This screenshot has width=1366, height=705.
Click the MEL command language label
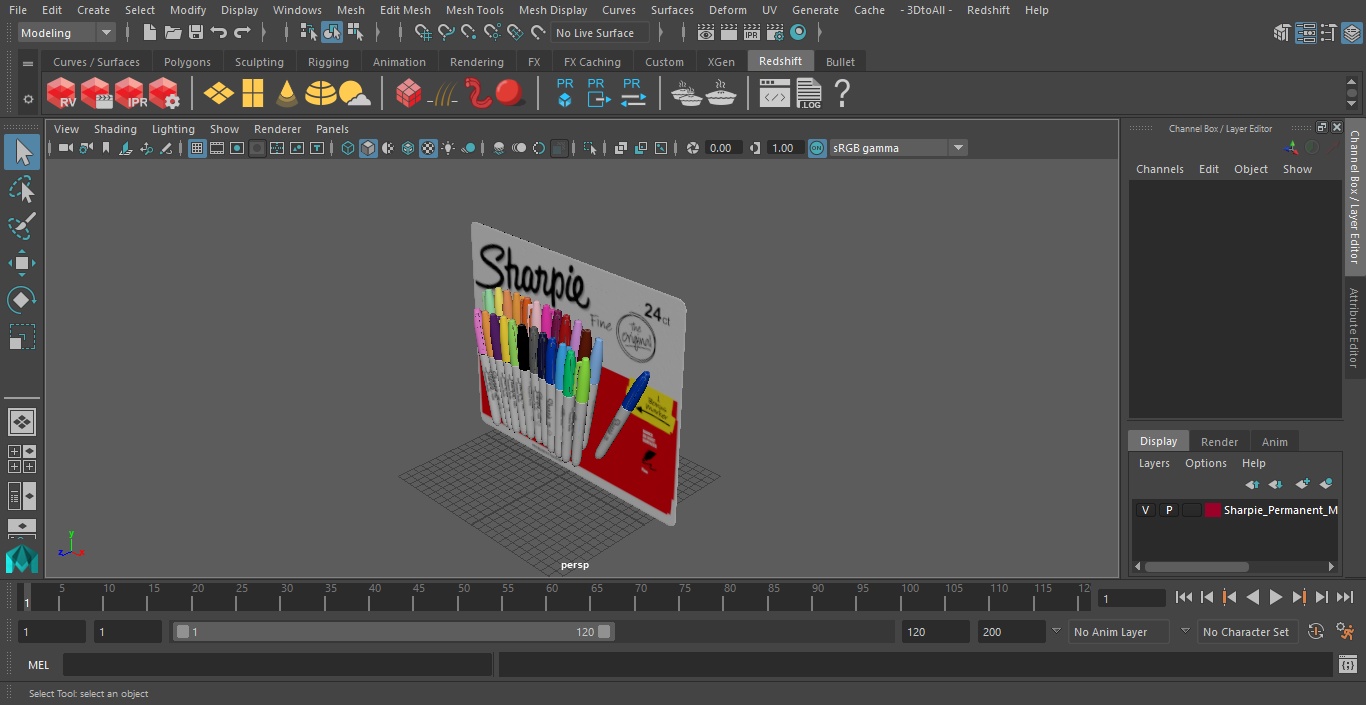click(38, 665)
